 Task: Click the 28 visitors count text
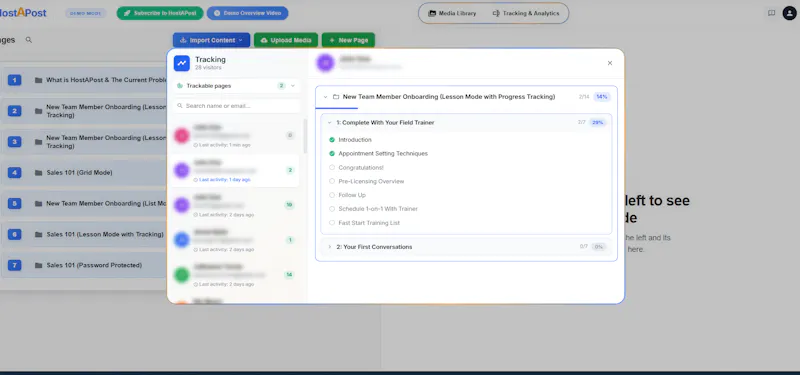(x=208, y=67)
